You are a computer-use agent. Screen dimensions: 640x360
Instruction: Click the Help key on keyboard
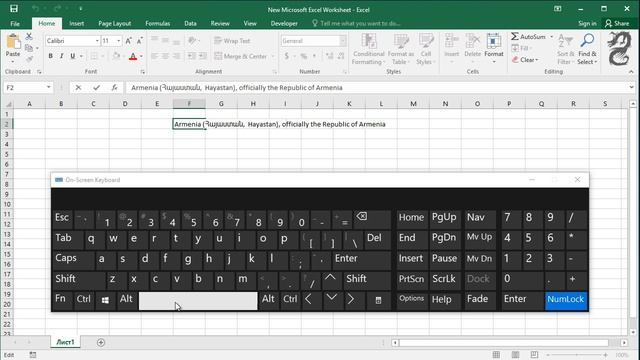444,300
